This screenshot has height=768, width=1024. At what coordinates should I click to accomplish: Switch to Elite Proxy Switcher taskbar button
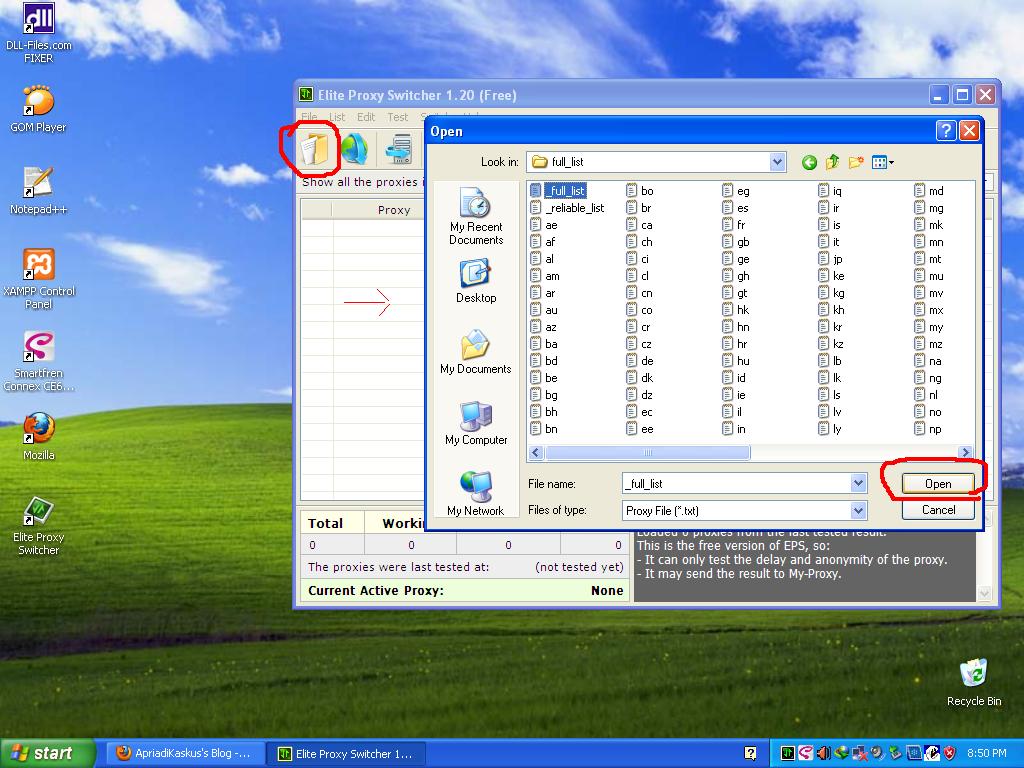[346, 753]
